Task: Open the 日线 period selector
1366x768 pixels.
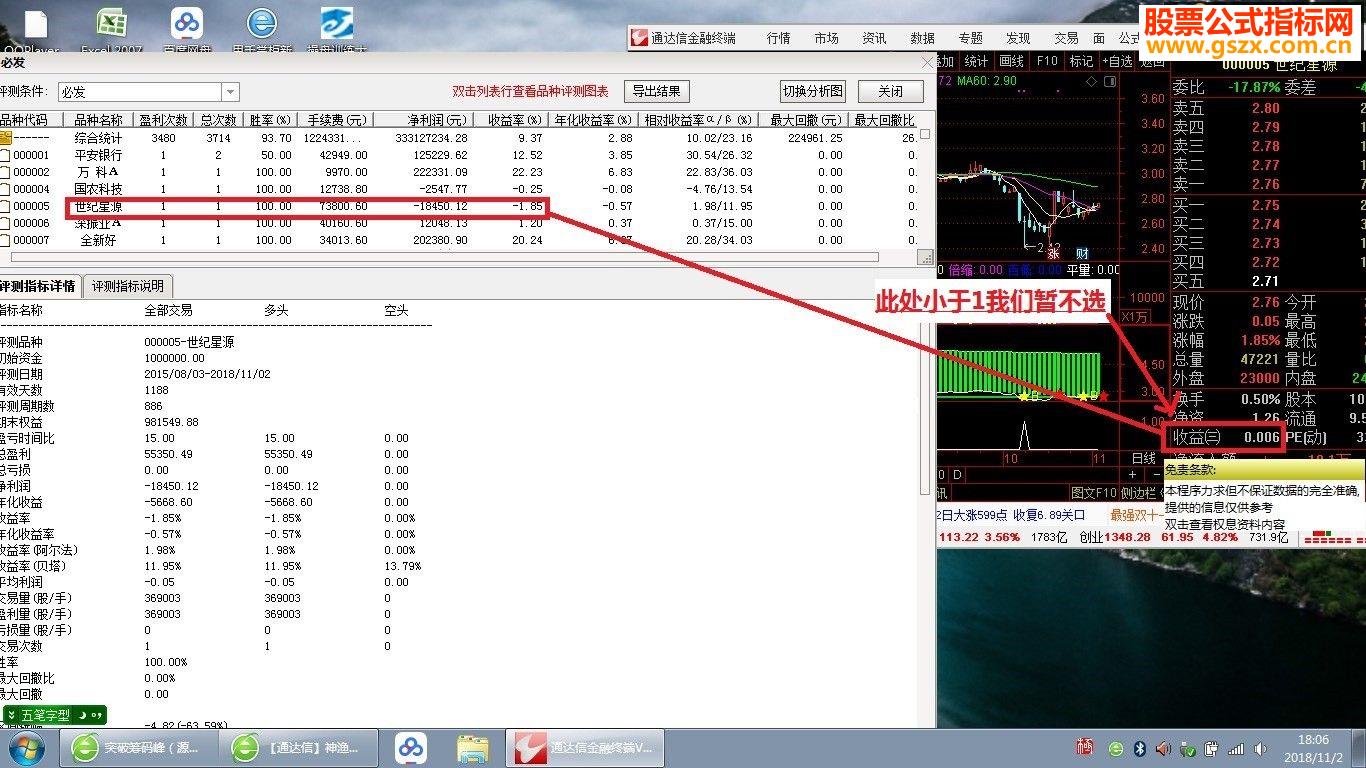Action: click(x=1142, y=458)
